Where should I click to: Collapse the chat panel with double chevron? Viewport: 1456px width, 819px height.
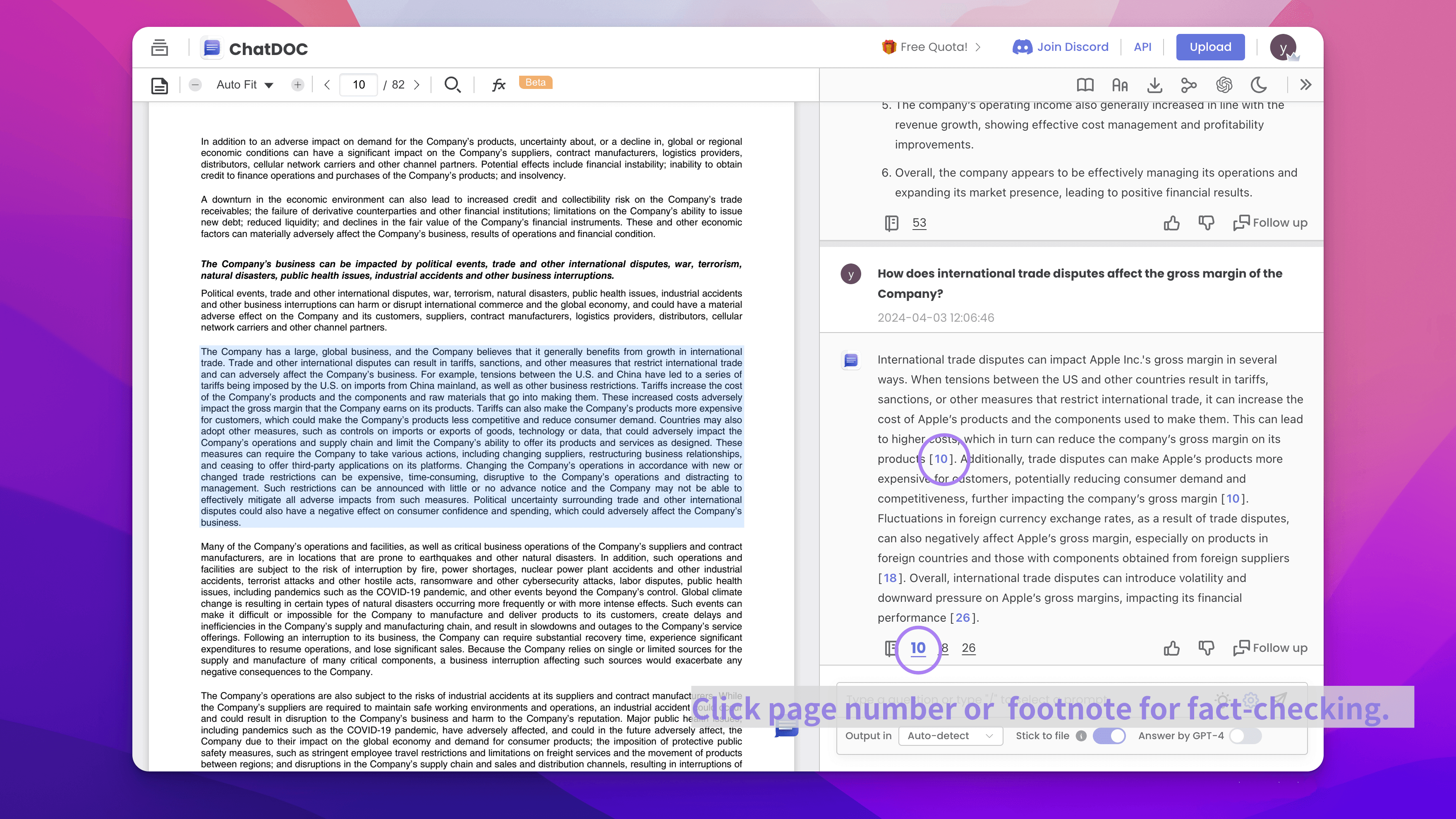pos(1306,85)
